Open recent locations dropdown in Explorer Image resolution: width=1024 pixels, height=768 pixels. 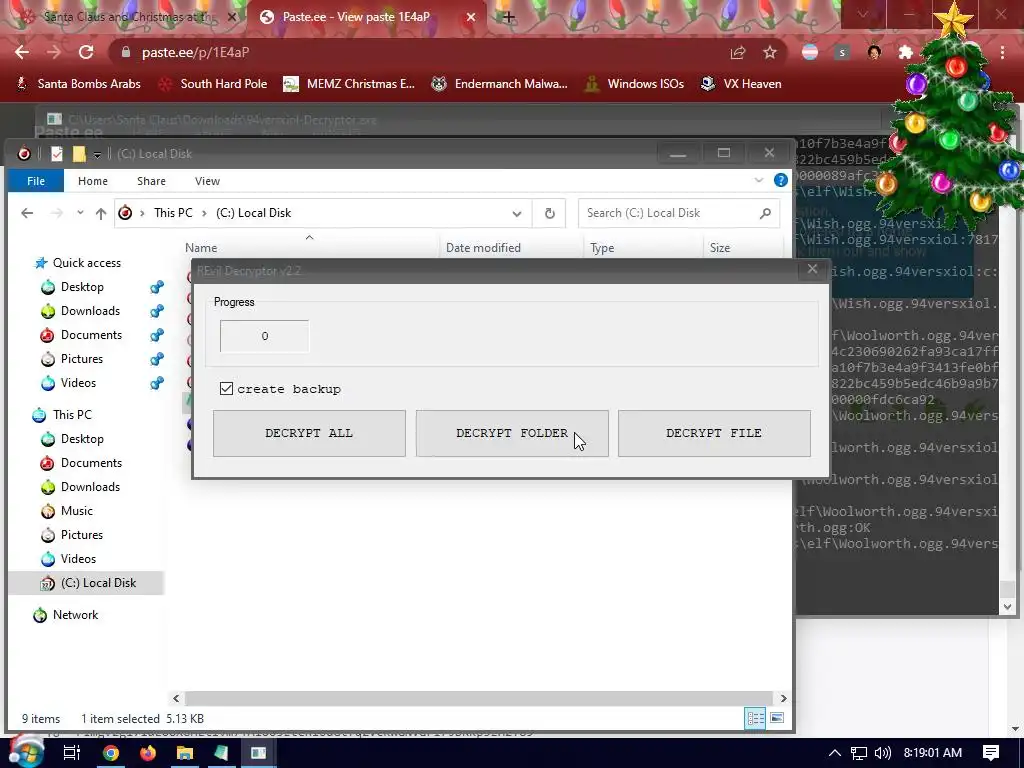80,213
